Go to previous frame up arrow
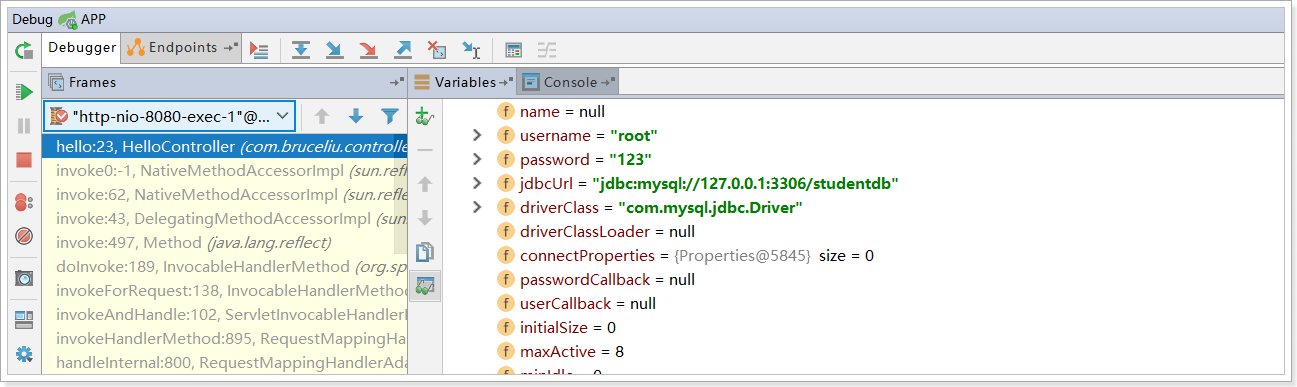 (322, 116)
